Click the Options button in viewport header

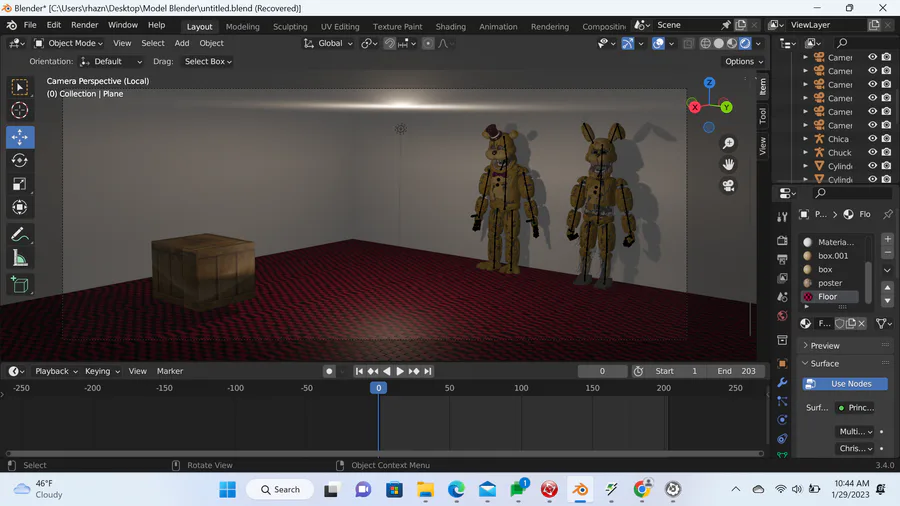(x=744, y=61)
